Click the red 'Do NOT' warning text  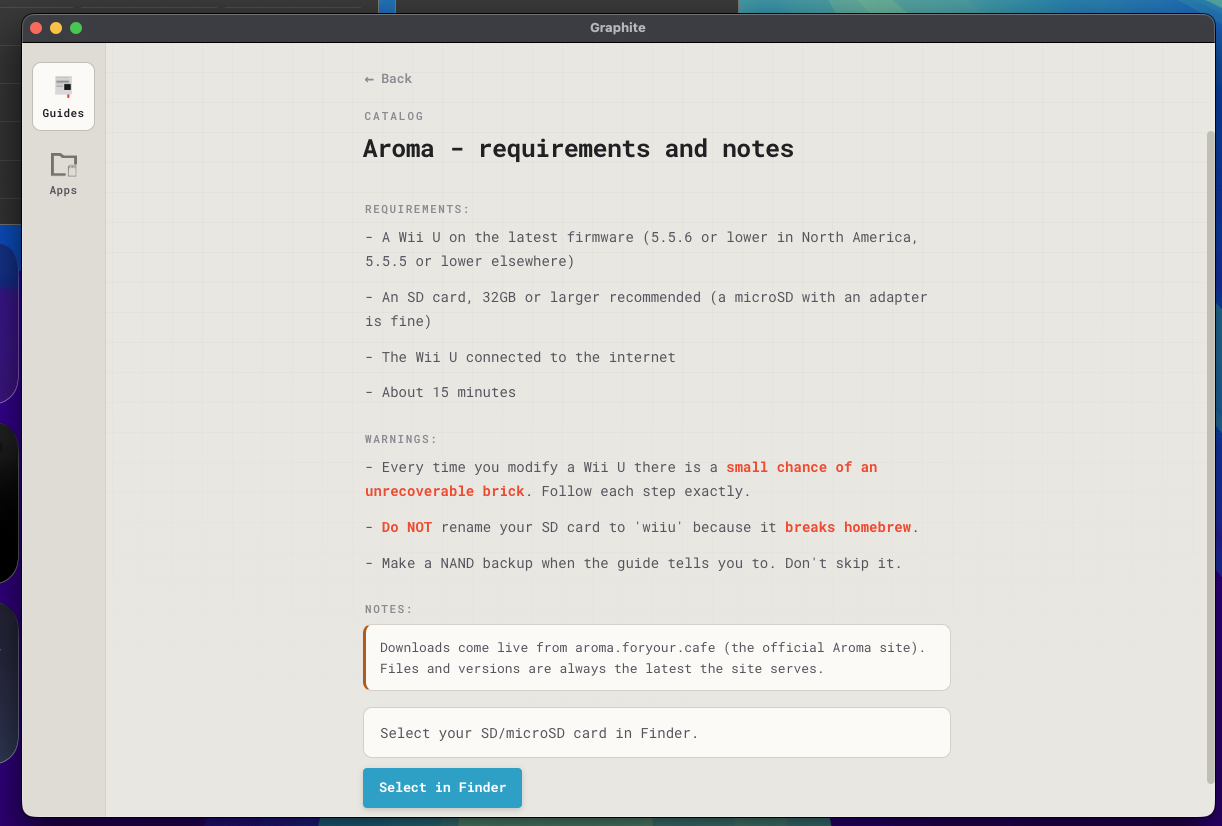pyautogui.click(x=406, y=527)
